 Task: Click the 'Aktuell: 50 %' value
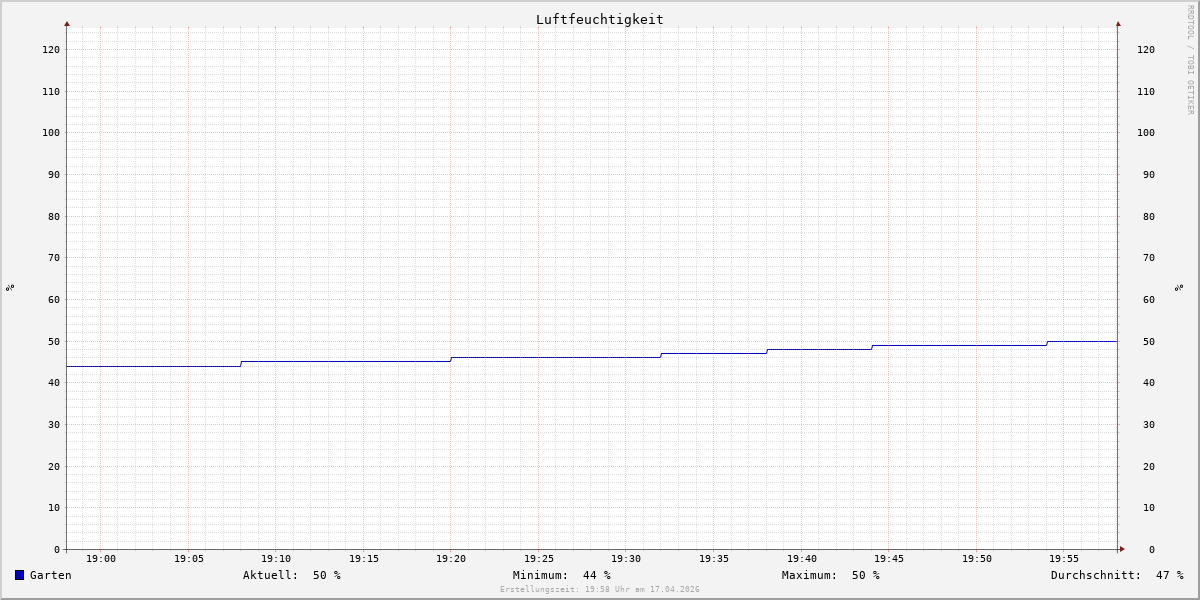point(291,575)
